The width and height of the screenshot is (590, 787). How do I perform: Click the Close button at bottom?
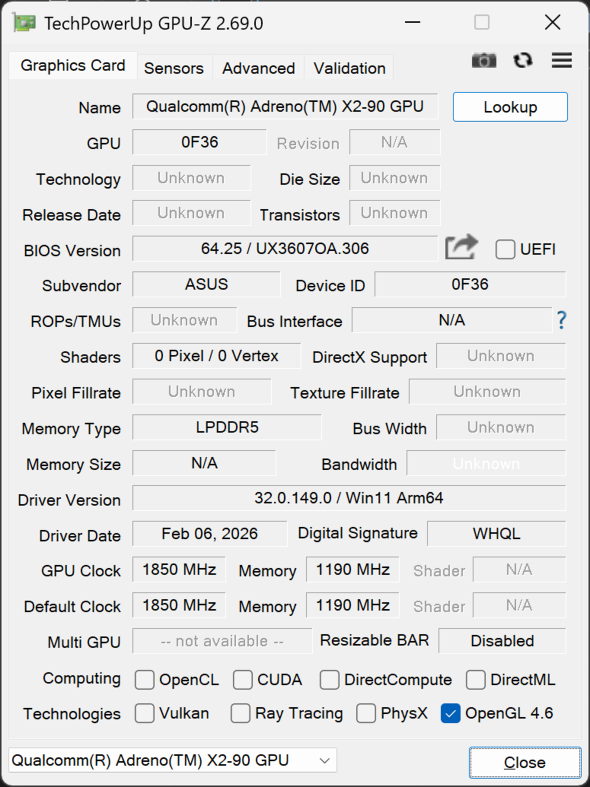[525, 762]
